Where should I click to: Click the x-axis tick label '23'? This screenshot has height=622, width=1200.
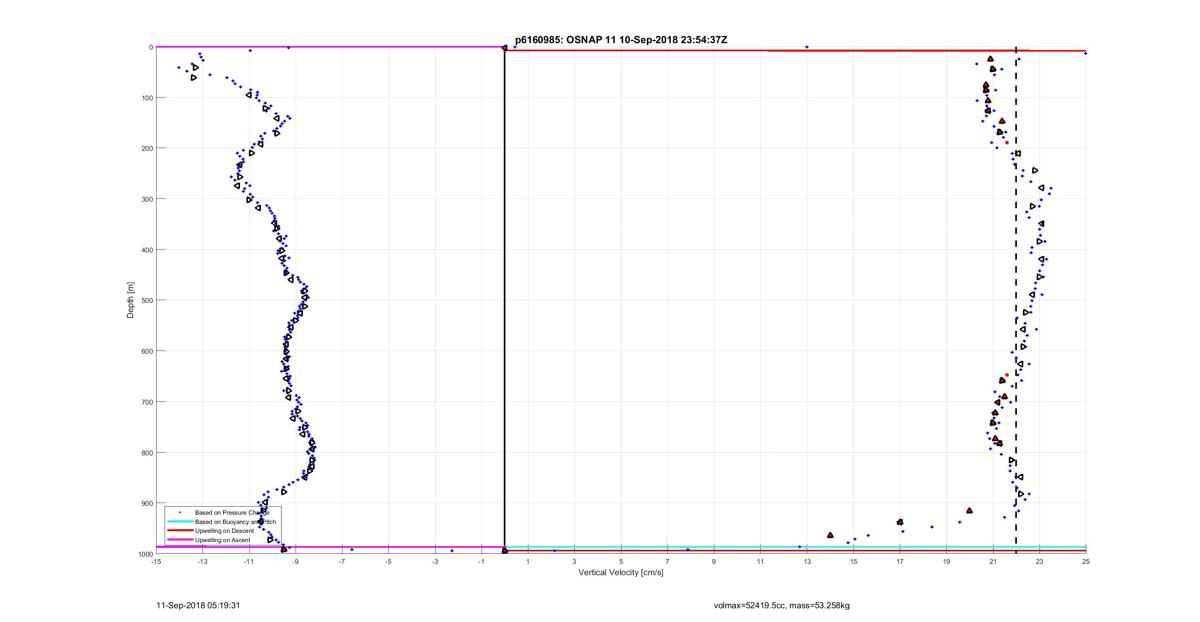[1040, 561]
